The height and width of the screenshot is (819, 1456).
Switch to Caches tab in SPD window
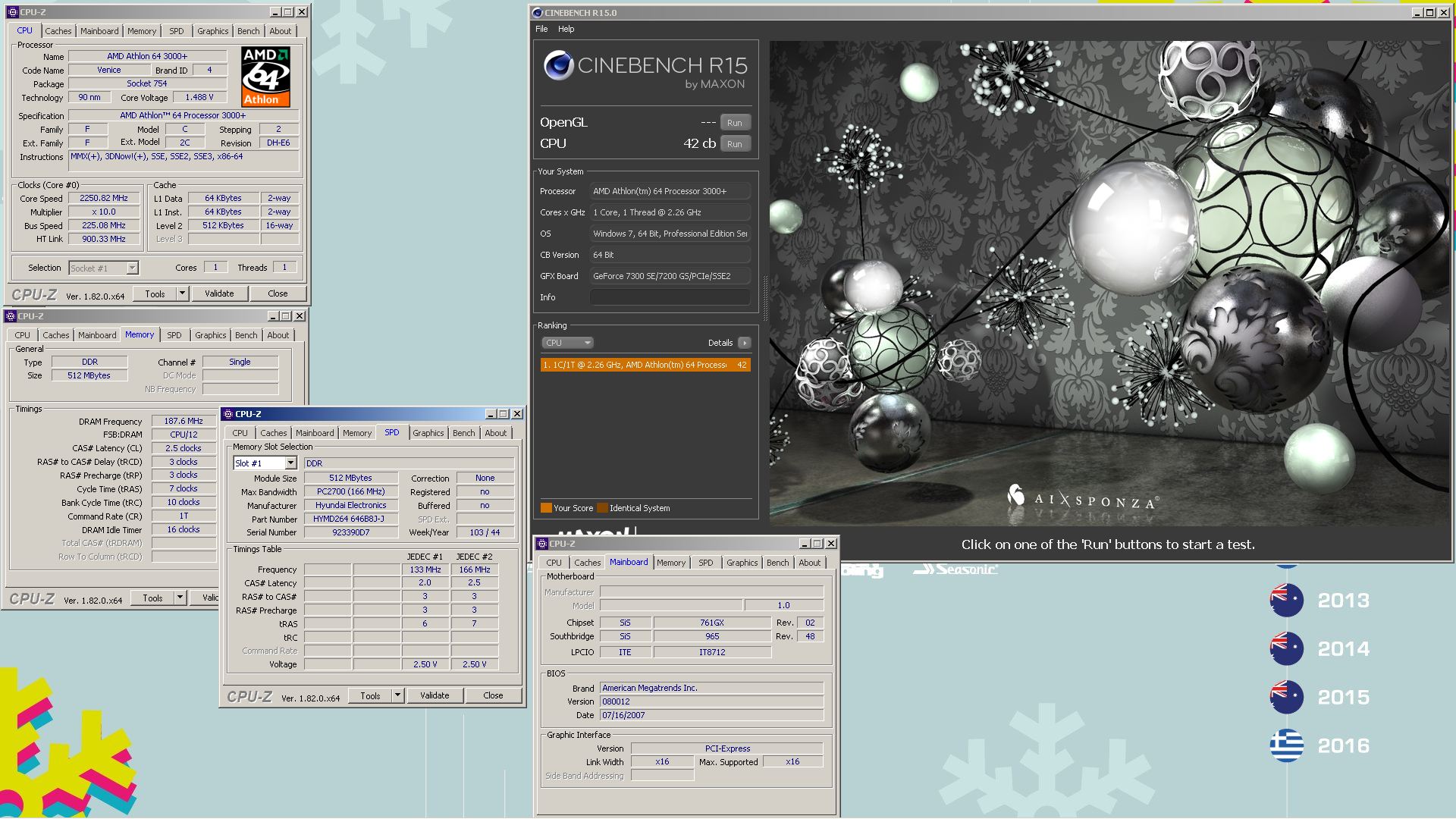coord(274,433)
